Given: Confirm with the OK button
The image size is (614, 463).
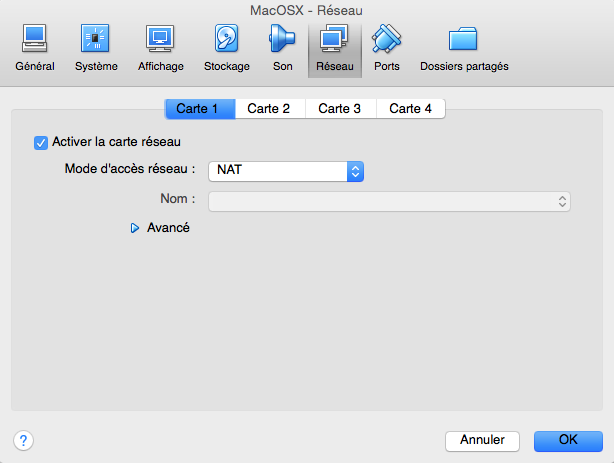Looking at the screenshot, I should coord(568,441).
